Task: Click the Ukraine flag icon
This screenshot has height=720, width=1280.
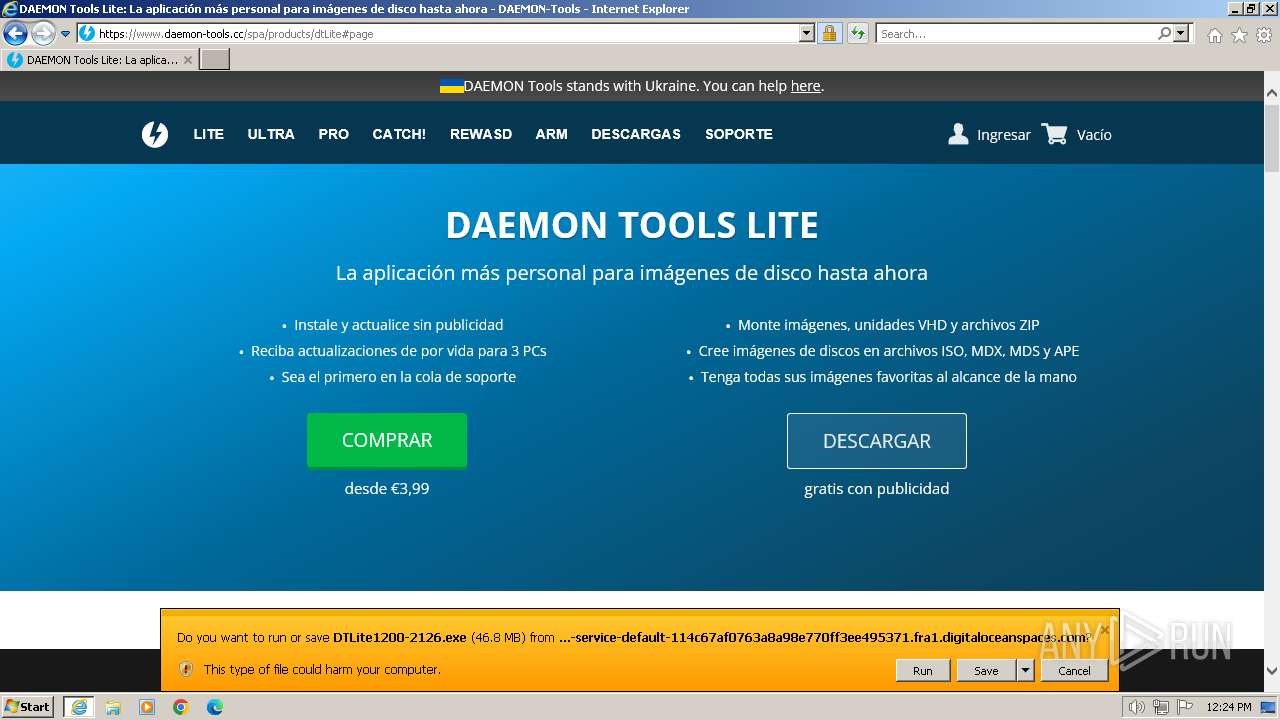Action: click(452, 86)
